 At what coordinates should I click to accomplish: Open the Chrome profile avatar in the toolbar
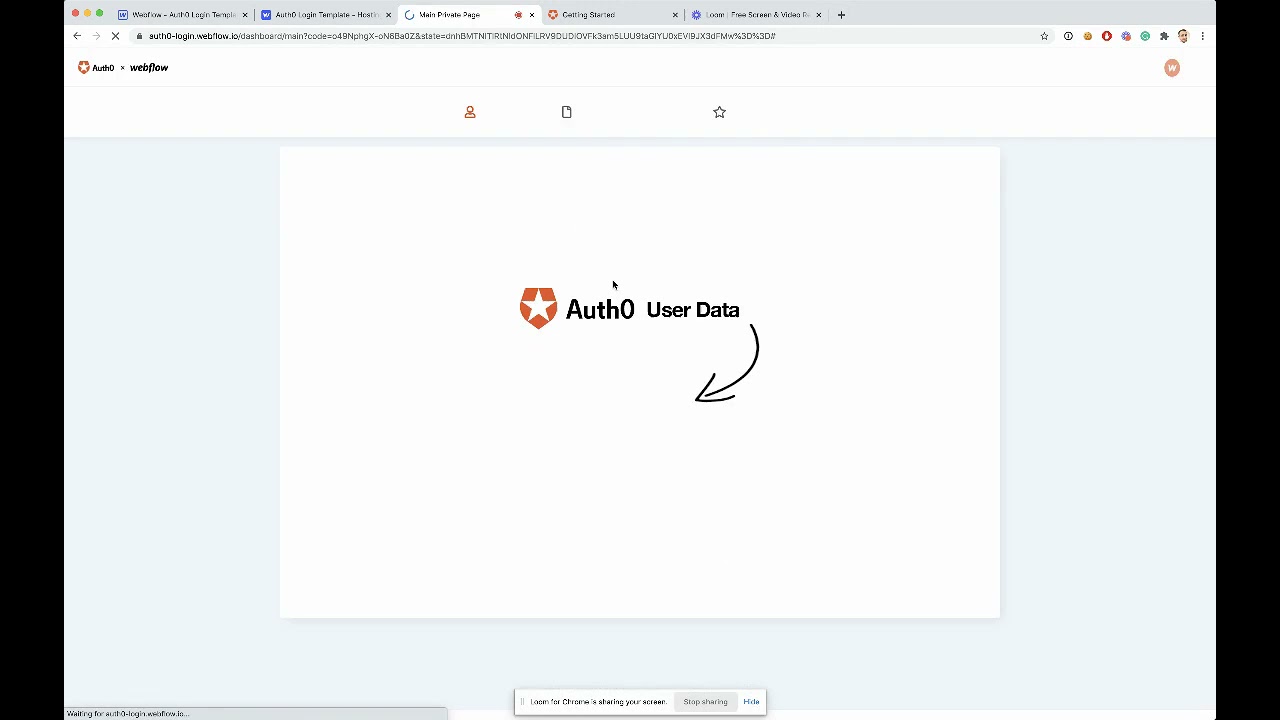click(x=1183, y=36)
